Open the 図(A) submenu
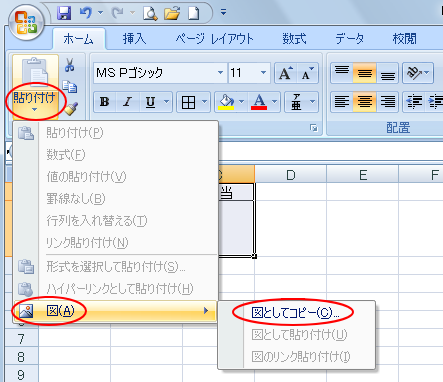Image resolution: width=443 pixels, height=382 pixels. 115,311
